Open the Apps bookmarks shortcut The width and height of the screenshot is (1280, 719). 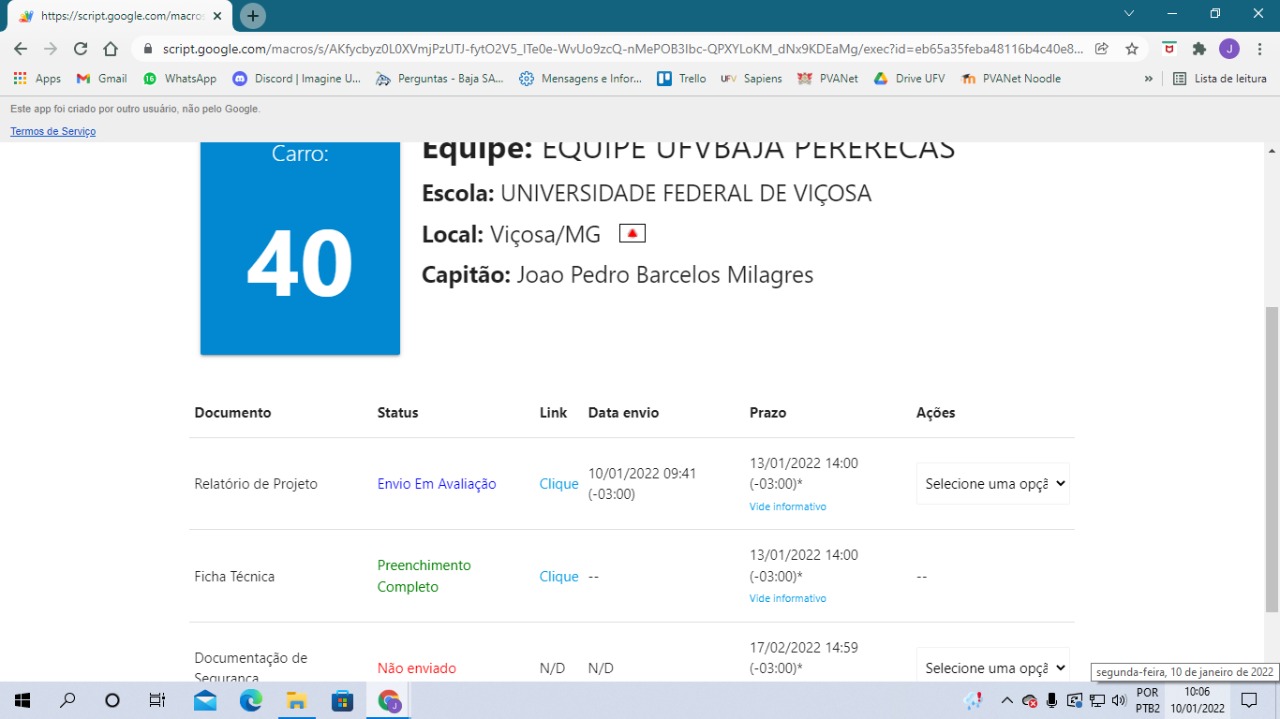click(x=37, y=78)
